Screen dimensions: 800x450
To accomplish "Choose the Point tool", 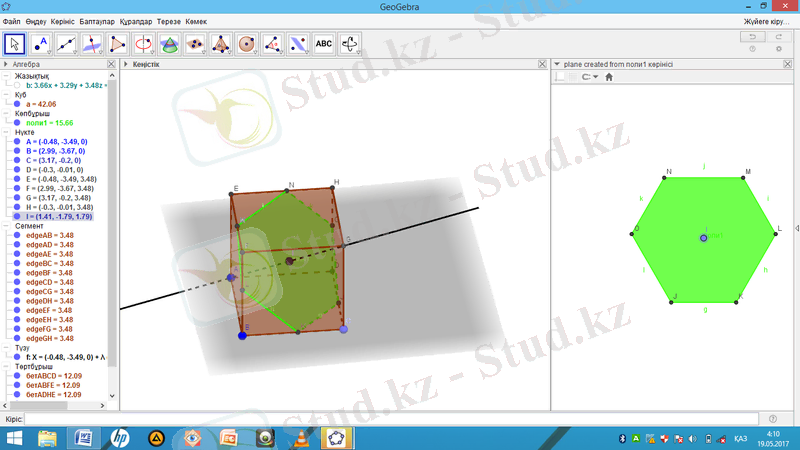I will [40, 44].
